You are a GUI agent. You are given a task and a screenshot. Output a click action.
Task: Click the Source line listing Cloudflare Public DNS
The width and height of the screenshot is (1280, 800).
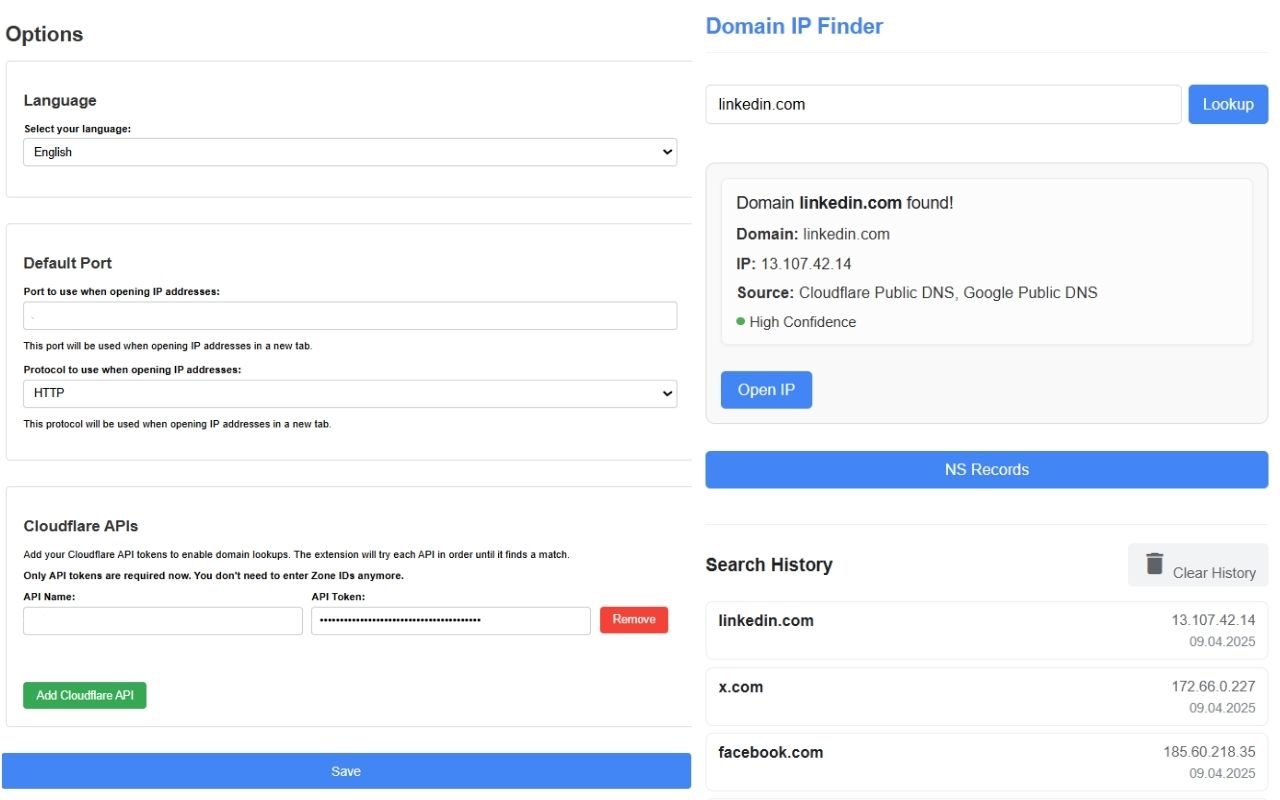point(917,293)
